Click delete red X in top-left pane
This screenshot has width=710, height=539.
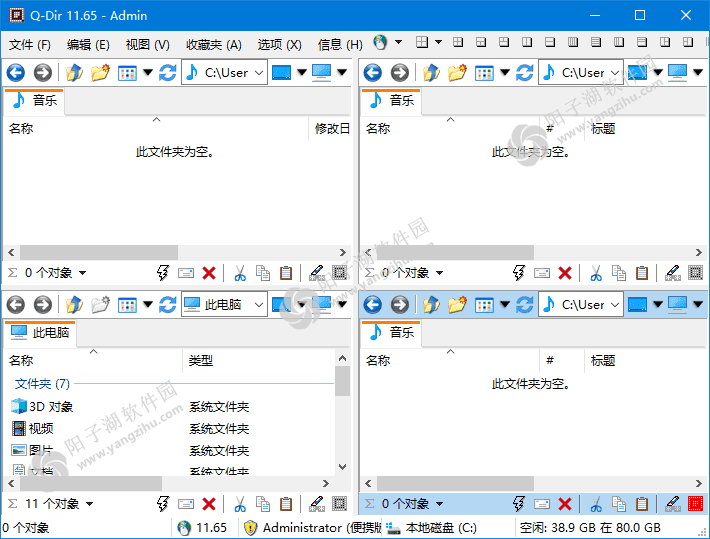209,273
